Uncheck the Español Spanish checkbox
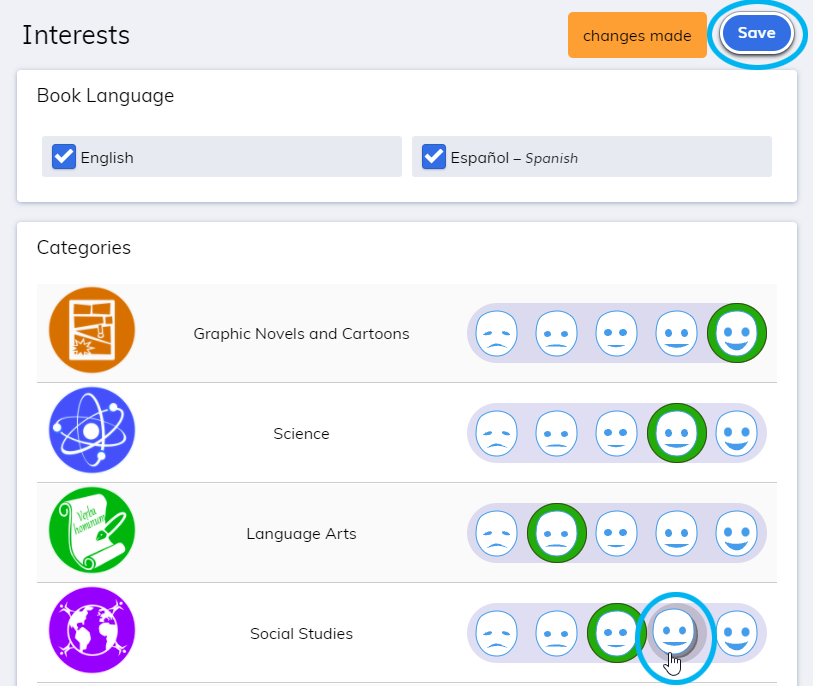Viewport: 813px width, 686px height. [433, 156]
